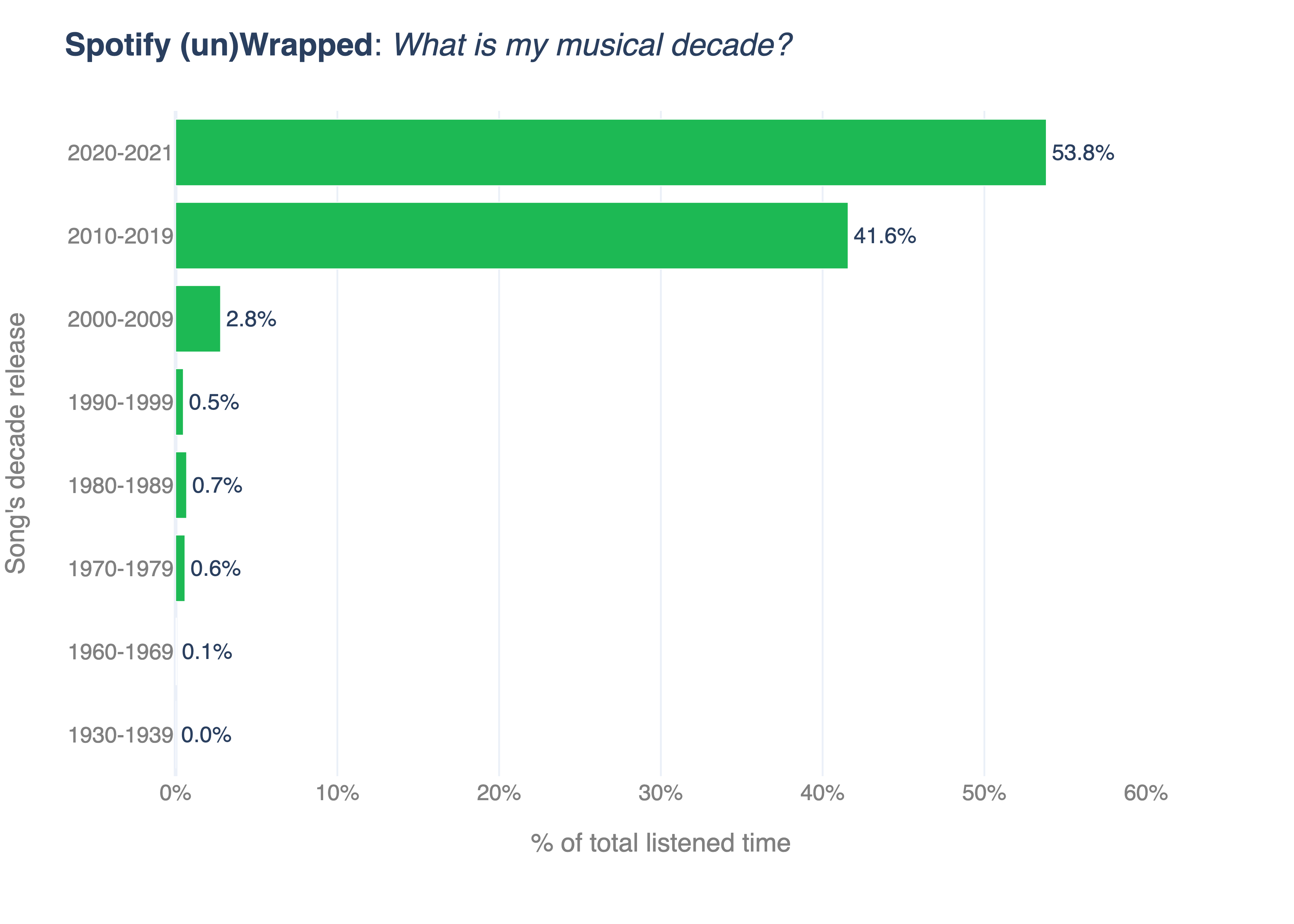Screen dimensions: 1294x924
Task: Click the 1990-1999 axis label
Action: tap(120, 402)
